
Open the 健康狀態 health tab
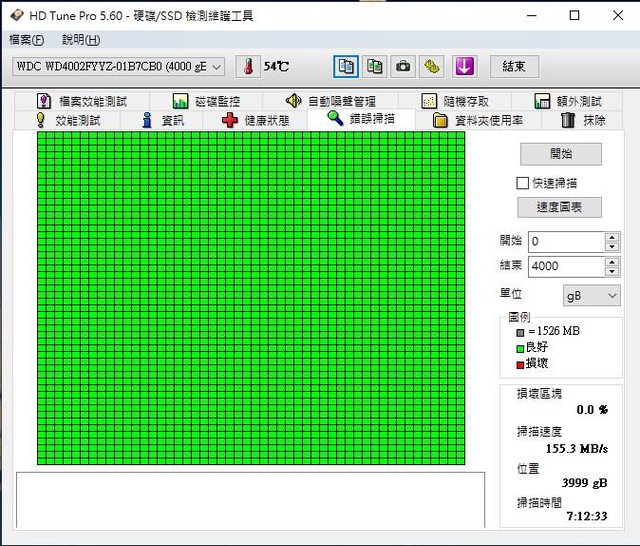pos(256,120)
